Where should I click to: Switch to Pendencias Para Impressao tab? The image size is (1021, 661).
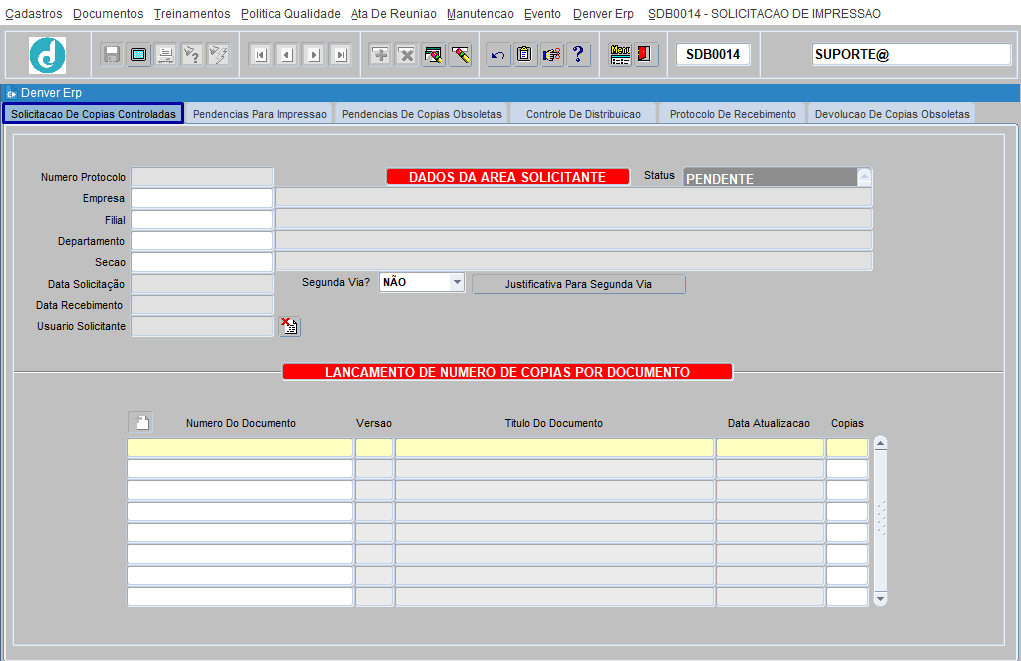[x=260, y=114]
